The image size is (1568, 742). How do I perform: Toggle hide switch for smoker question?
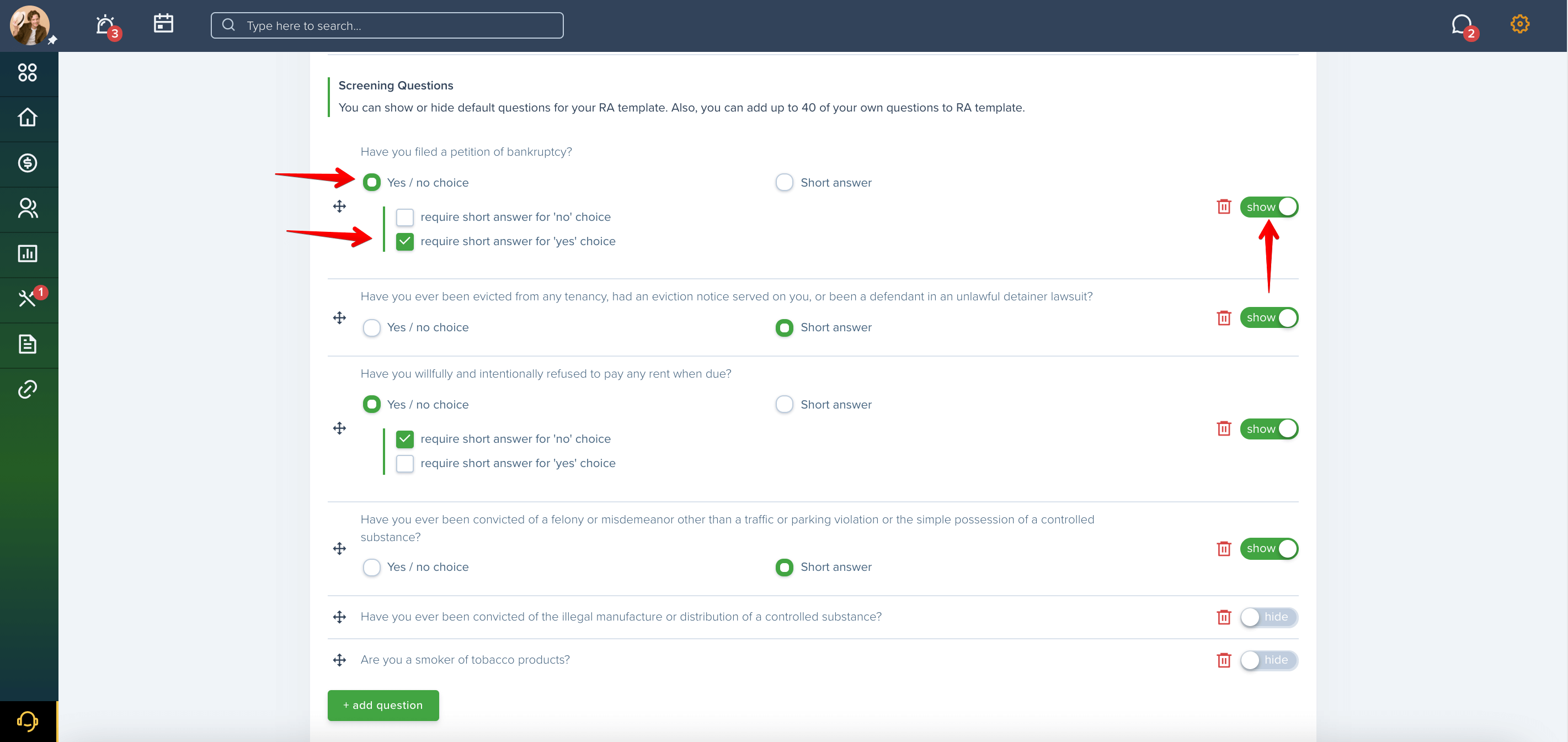coord(1269,660)
